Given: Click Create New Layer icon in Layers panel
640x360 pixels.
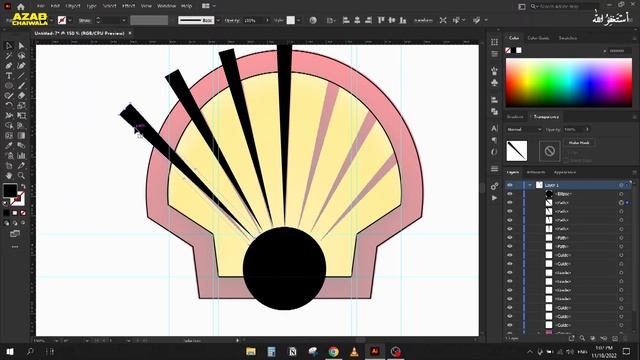Looking at the screenshot, I should coord(615,338).
